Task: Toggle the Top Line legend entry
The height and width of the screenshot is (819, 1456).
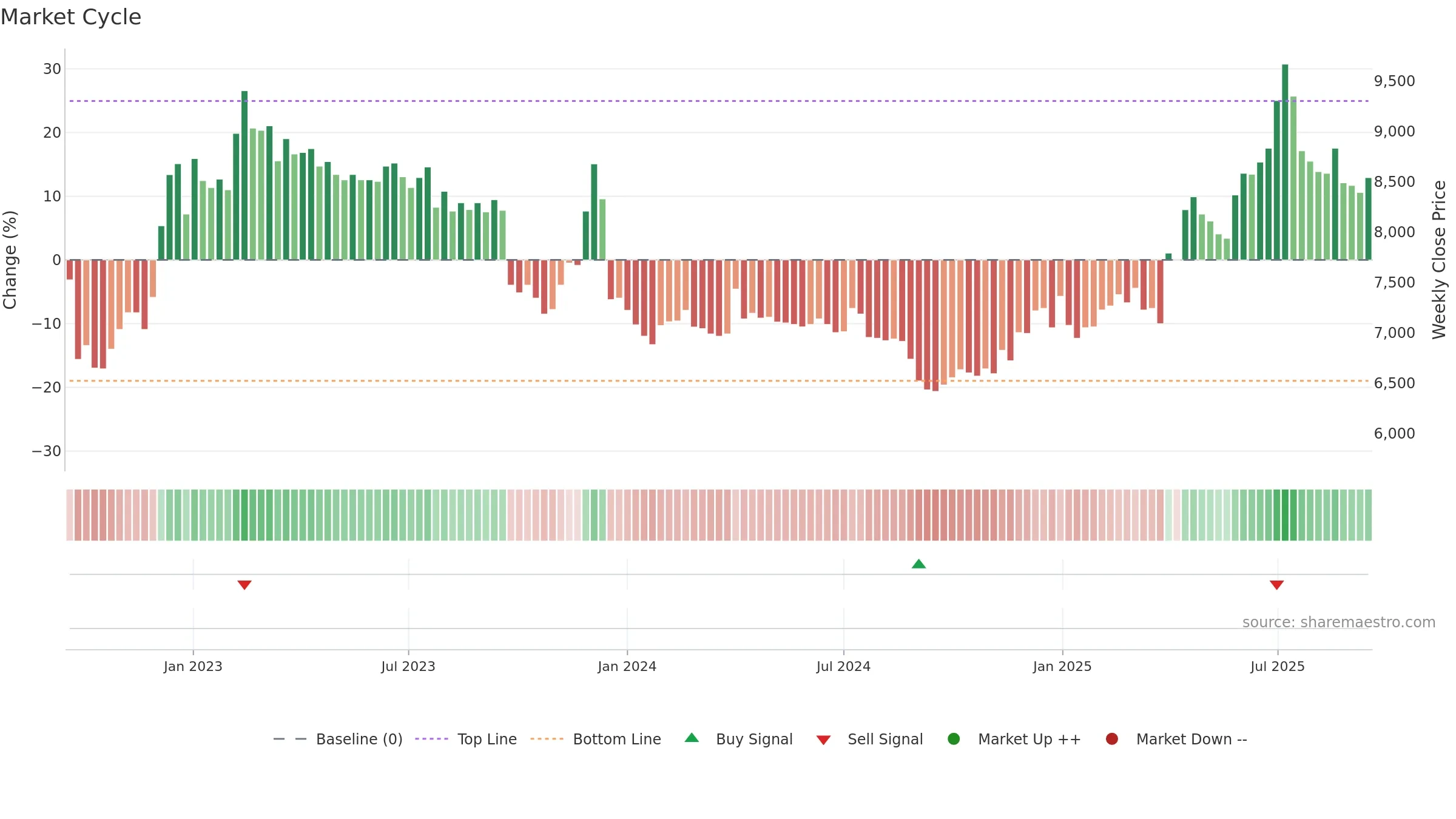Action: [x=466, y=739]
